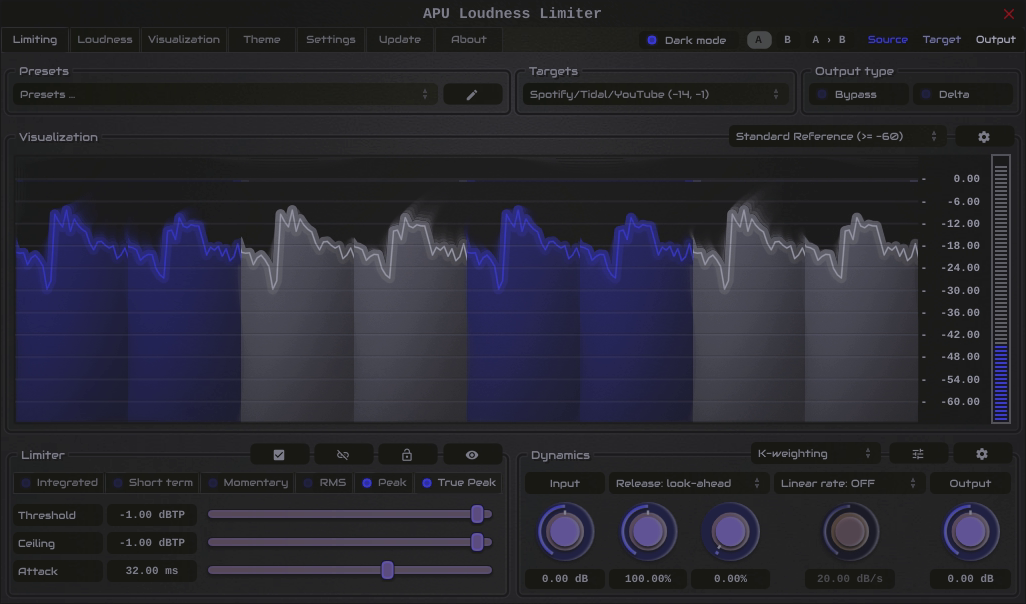Image resolution: width=1026 pixels, height=604 pixels.
Task: Open Linear rate: OFF dropdown
Action: pos(849,484)
